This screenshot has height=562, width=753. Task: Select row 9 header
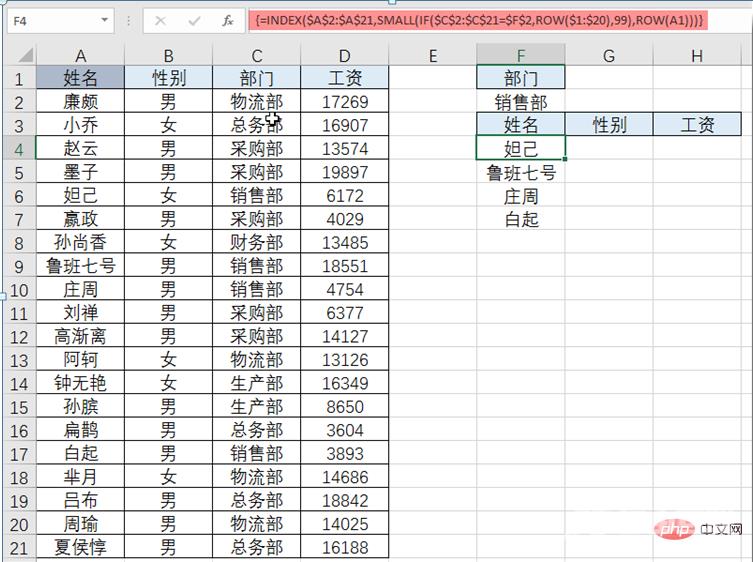click(19, 266)
